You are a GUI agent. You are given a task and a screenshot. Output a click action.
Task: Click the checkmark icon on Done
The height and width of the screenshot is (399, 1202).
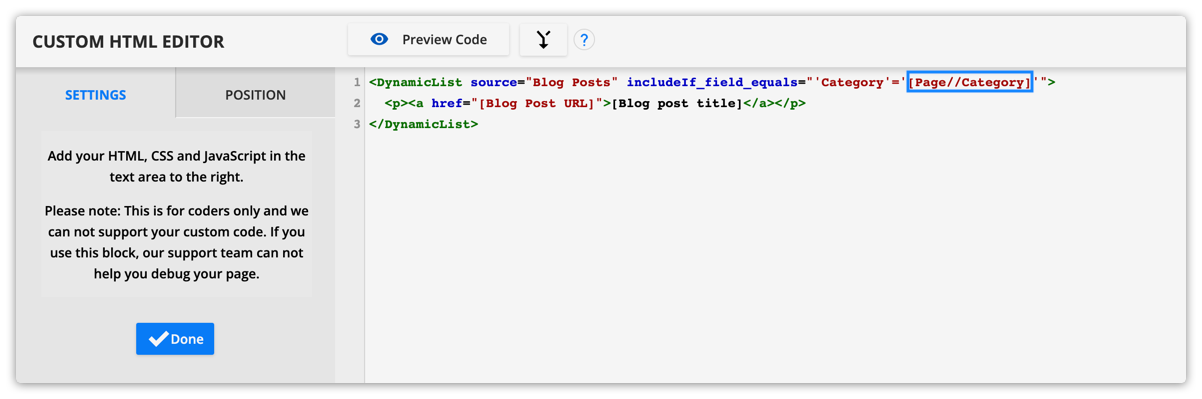click(x=157, y=339)
